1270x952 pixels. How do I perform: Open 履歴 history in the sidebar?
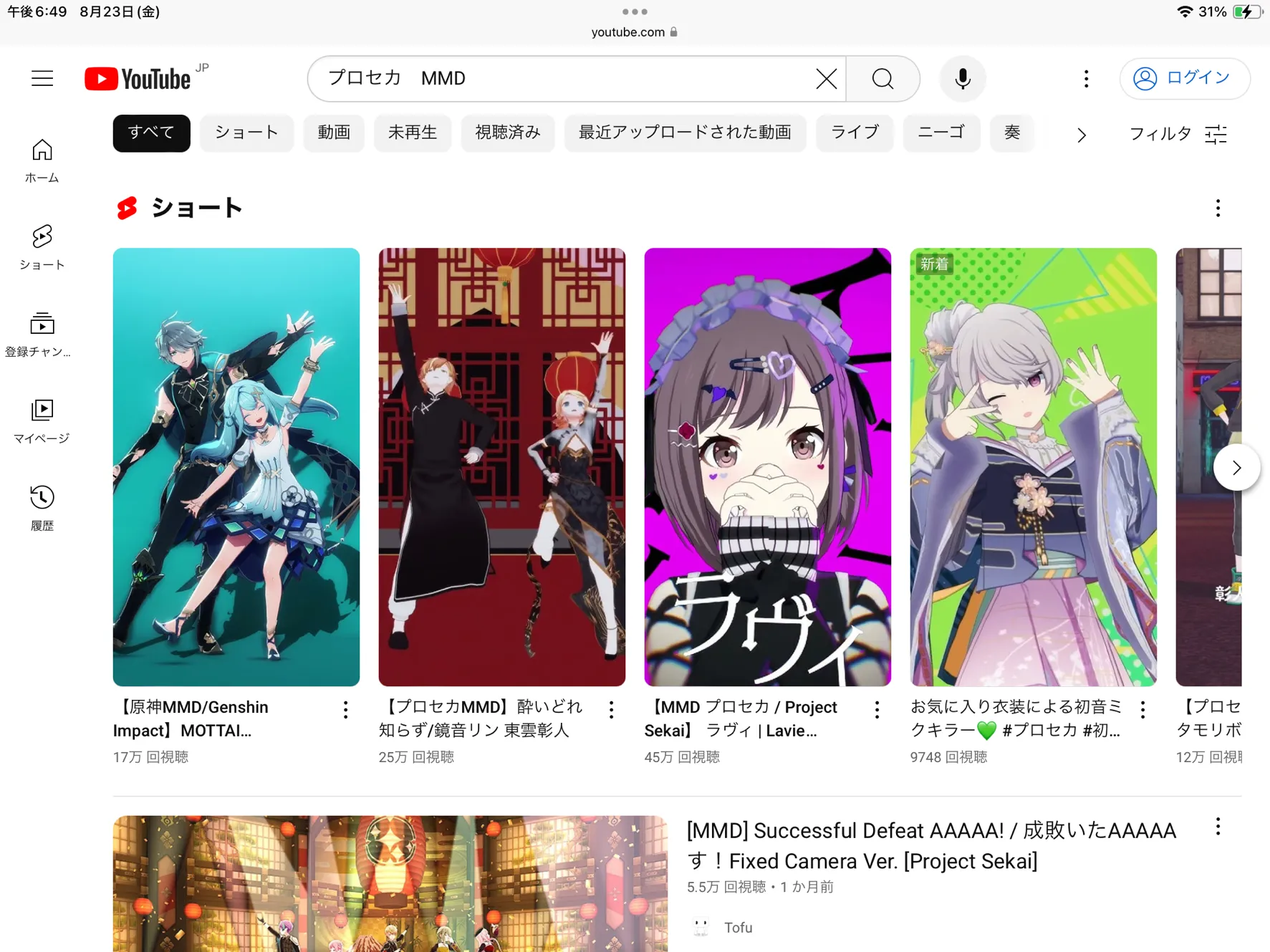point(42,509)
